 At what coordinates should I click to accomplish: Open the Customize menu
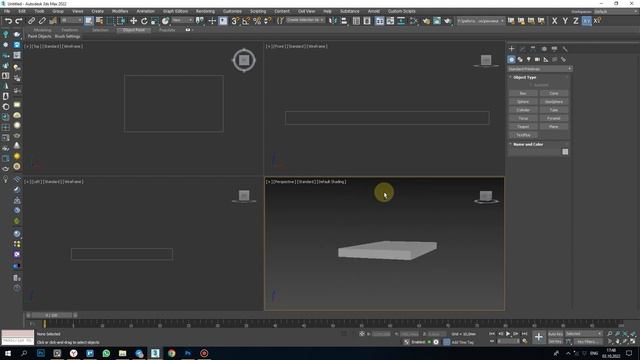point(232,11)
